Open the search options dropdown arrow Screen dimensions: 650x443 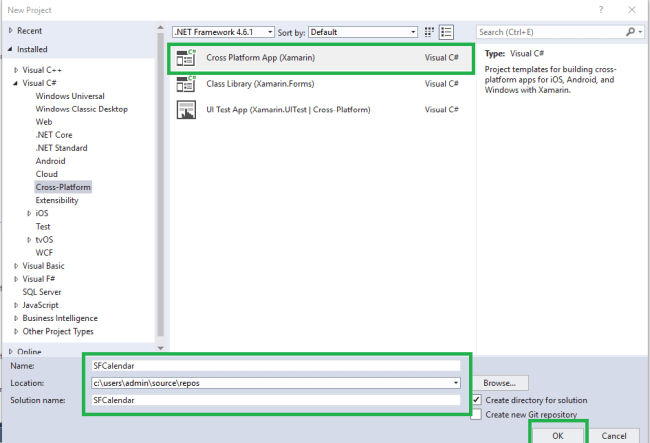[640, 32]
